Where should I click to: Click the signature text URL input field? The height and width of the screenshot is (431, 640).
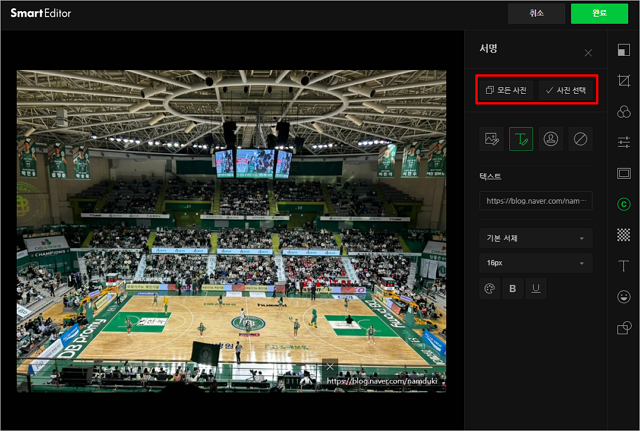click(535, 201)
